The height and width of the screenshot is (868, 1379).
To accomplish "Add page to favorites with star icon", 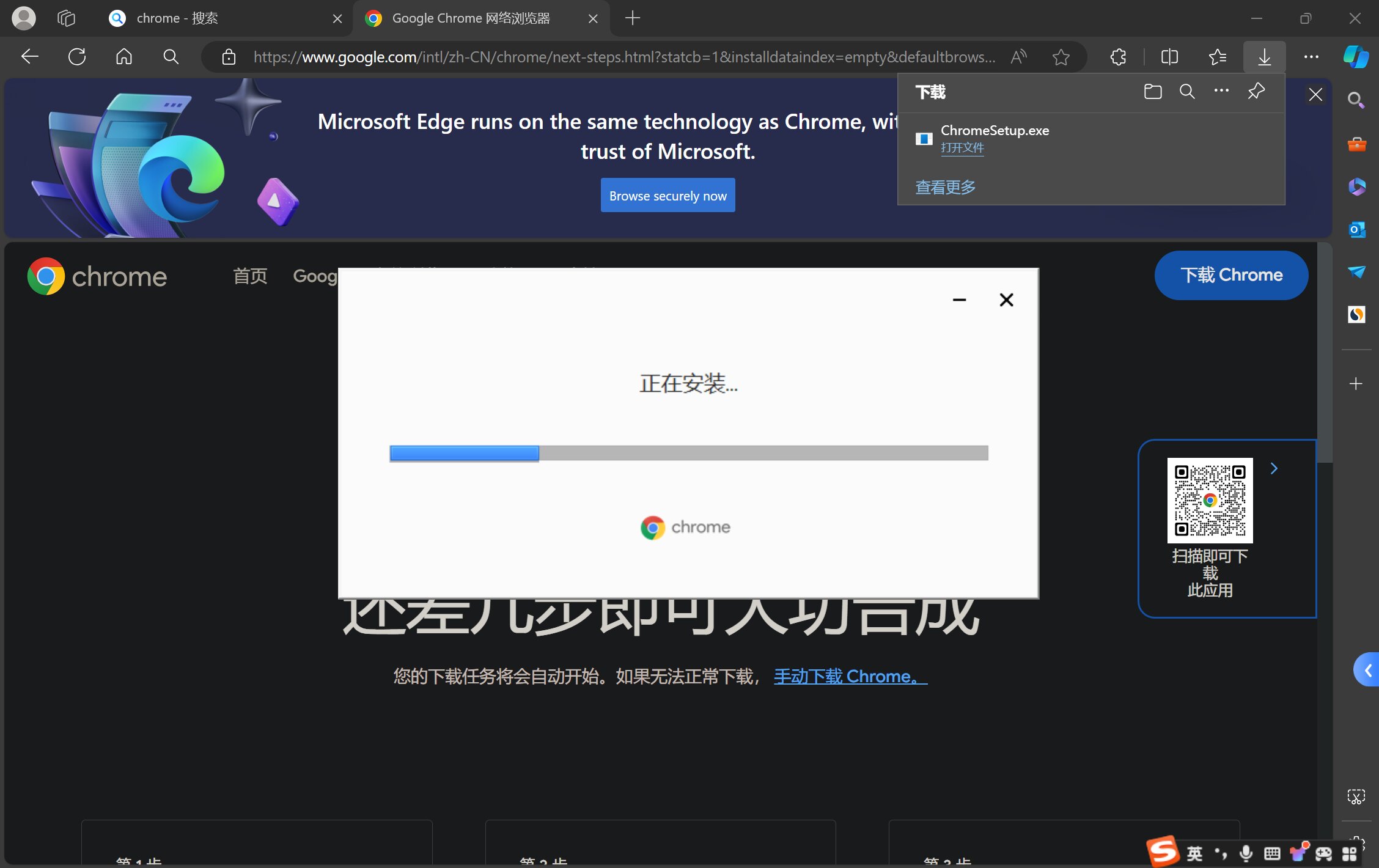I will (1061, 57).
